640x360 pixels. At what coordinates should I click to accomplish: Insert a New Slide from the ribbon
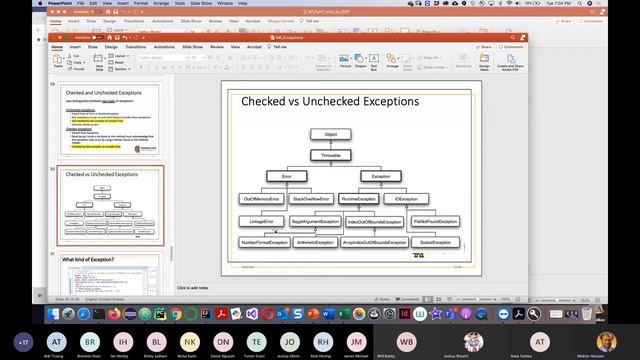[99, 62]
